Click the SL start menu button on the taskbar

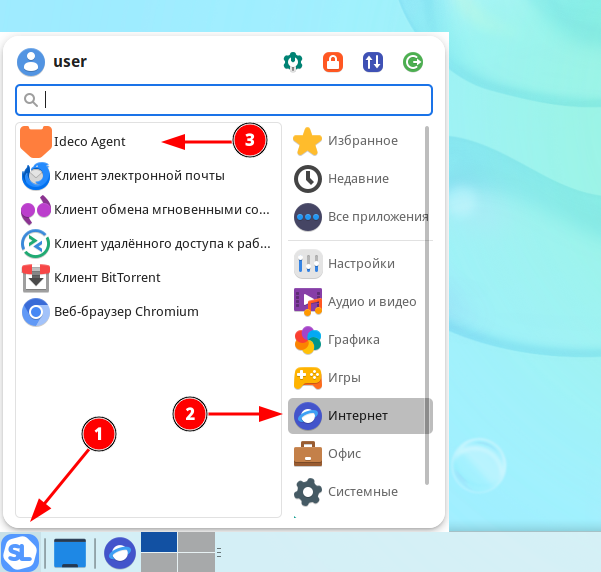[20, 552]
